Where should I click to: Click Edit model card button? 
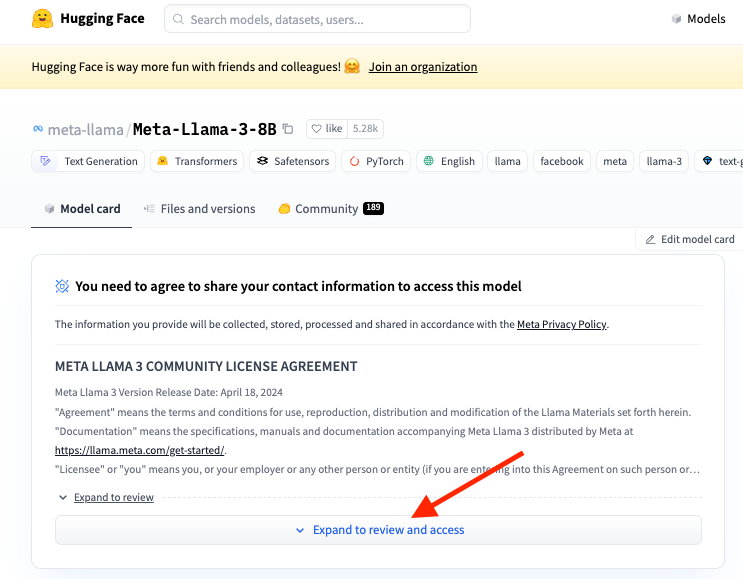click(690, 239)
